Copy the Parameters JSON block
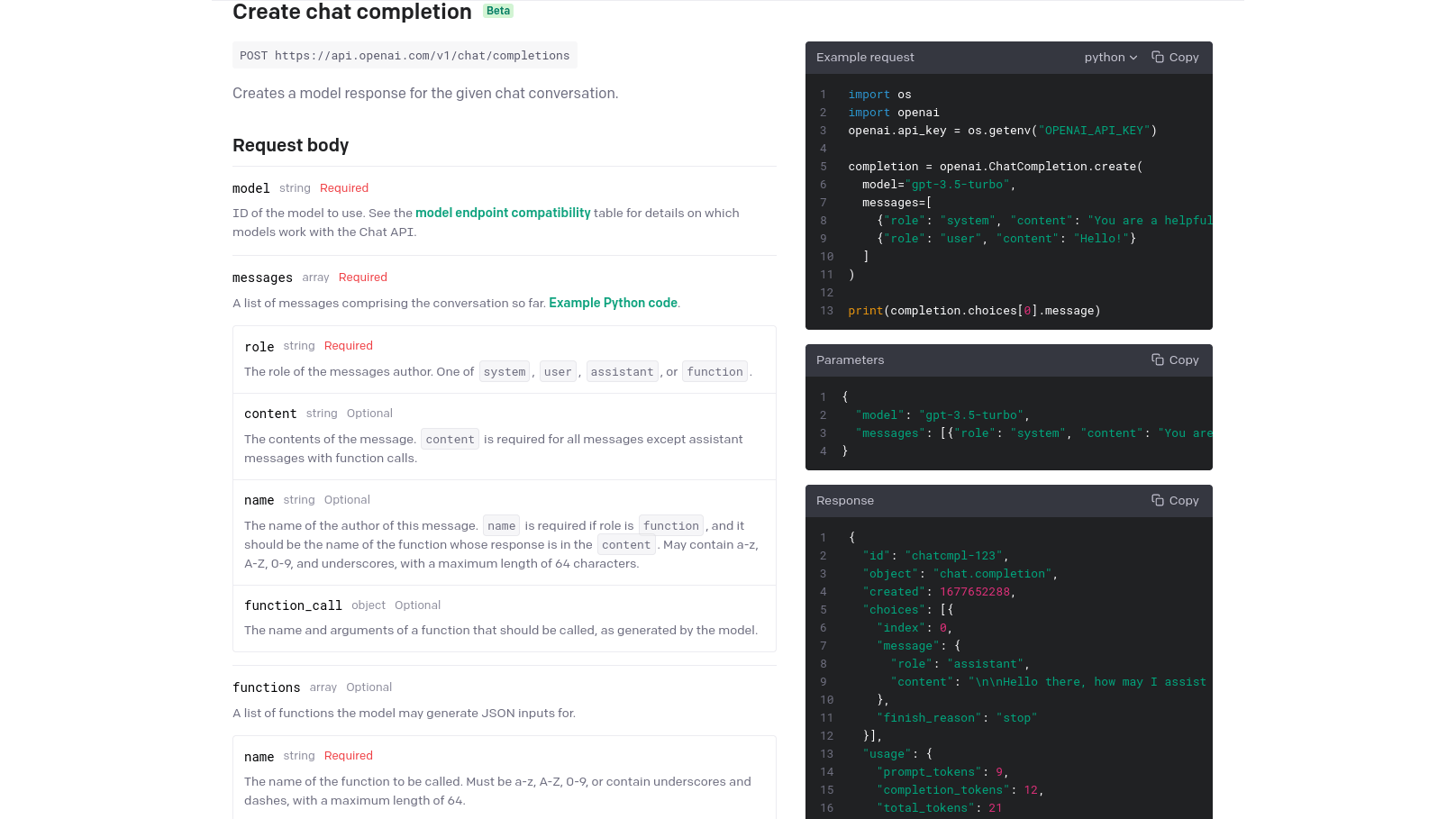1456x819 pixels. coord(1175,359)
